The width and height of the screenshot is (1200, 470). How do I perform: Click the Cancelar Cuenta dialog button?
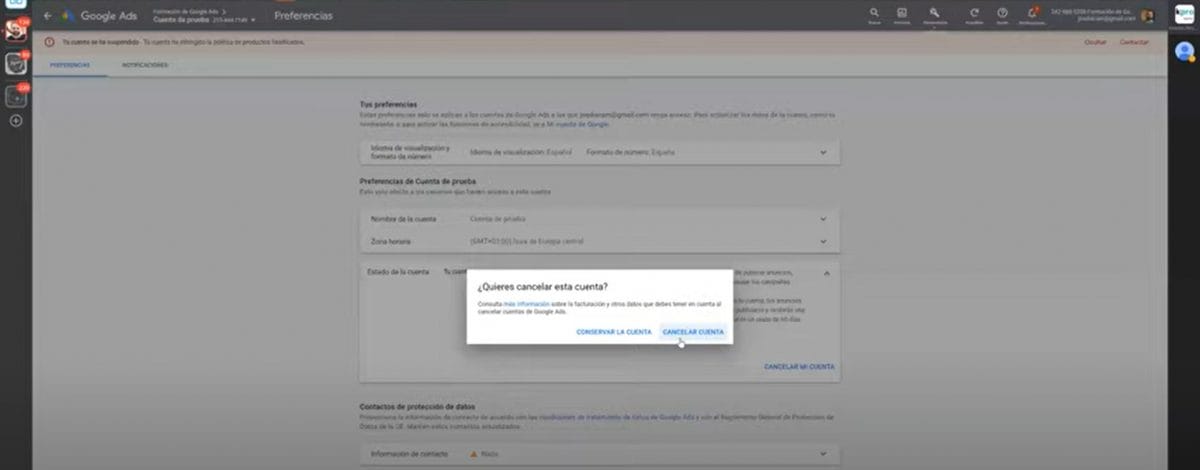(x=693, y=332)
